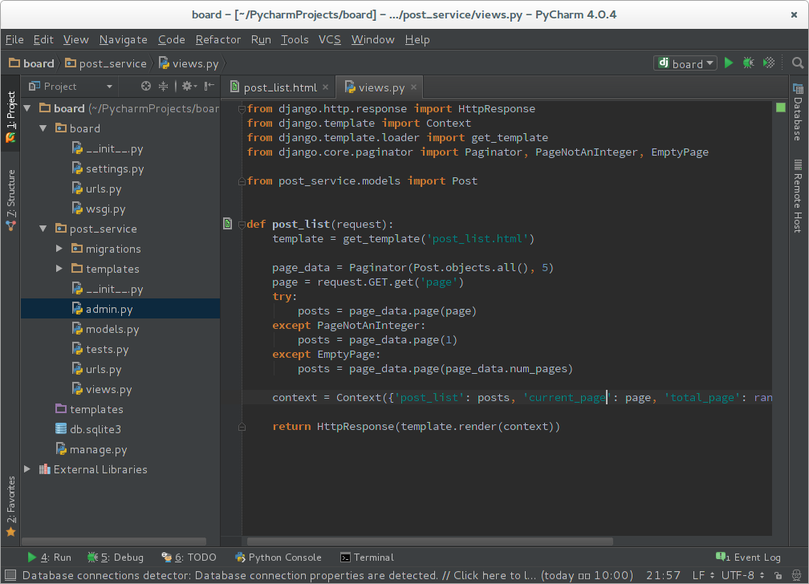The height and width of the screenshot is (584, 809).
Task: Collapse all icon in Project panel
Action: tap(163, 86)
